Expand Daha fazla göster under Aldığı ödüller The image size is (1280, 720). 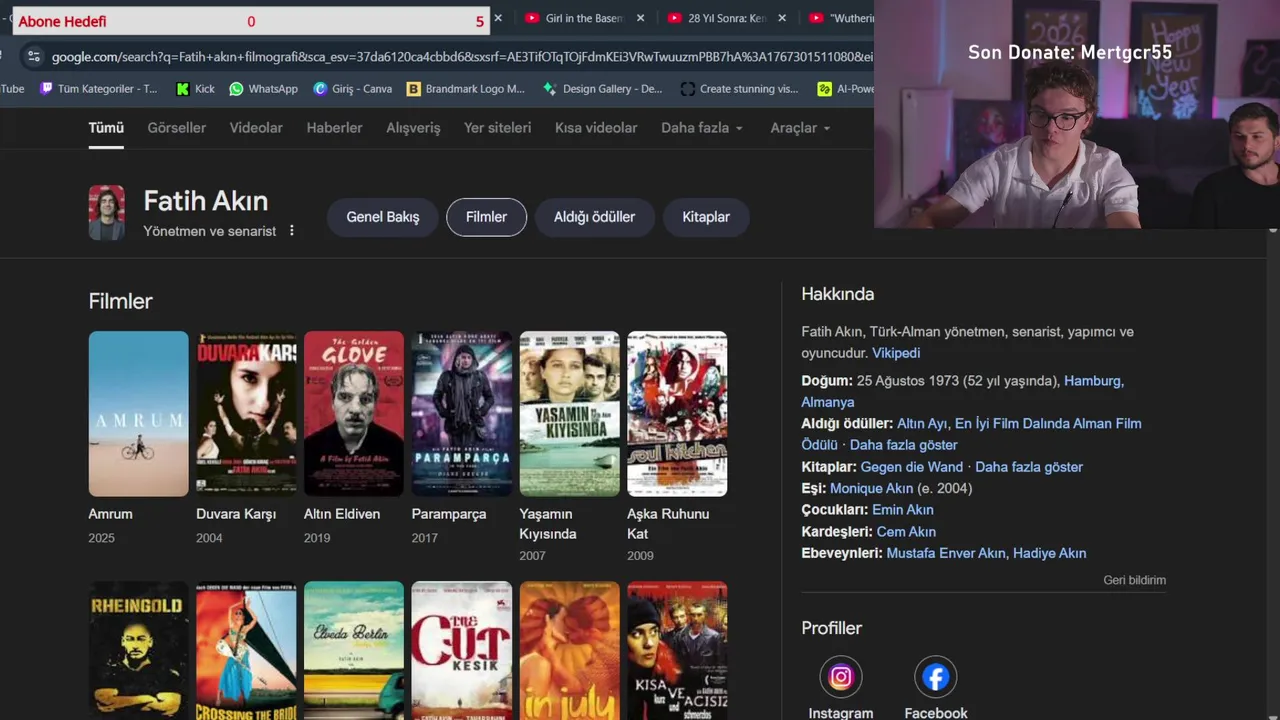coord(904,445)
